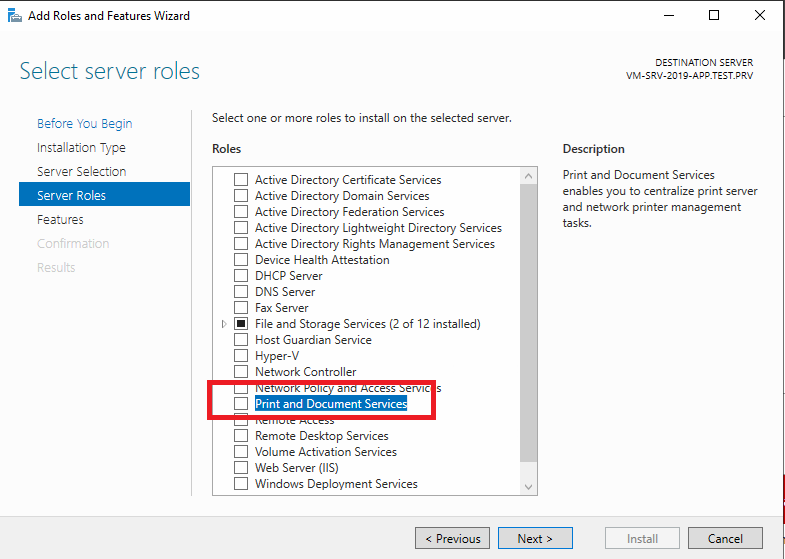The height and width of the screenshot is (559, 785).
Task: Select File and Storage Services label
Action: [367, 324]
